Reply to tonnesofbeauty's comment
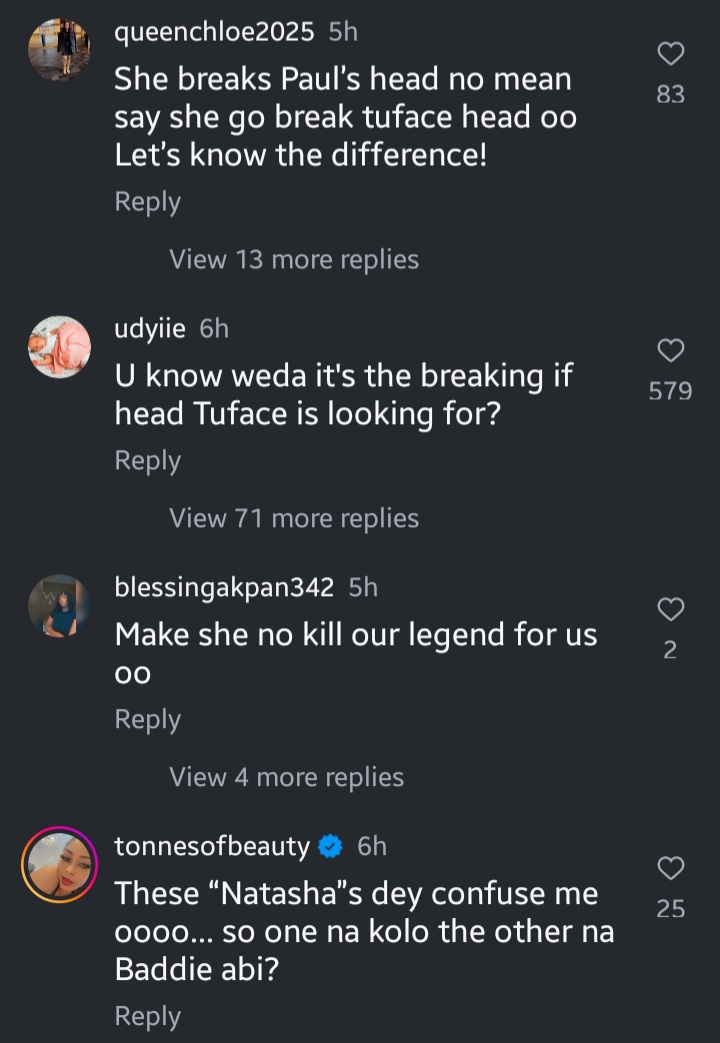720x1043 pixels. tap(148, 1016)
